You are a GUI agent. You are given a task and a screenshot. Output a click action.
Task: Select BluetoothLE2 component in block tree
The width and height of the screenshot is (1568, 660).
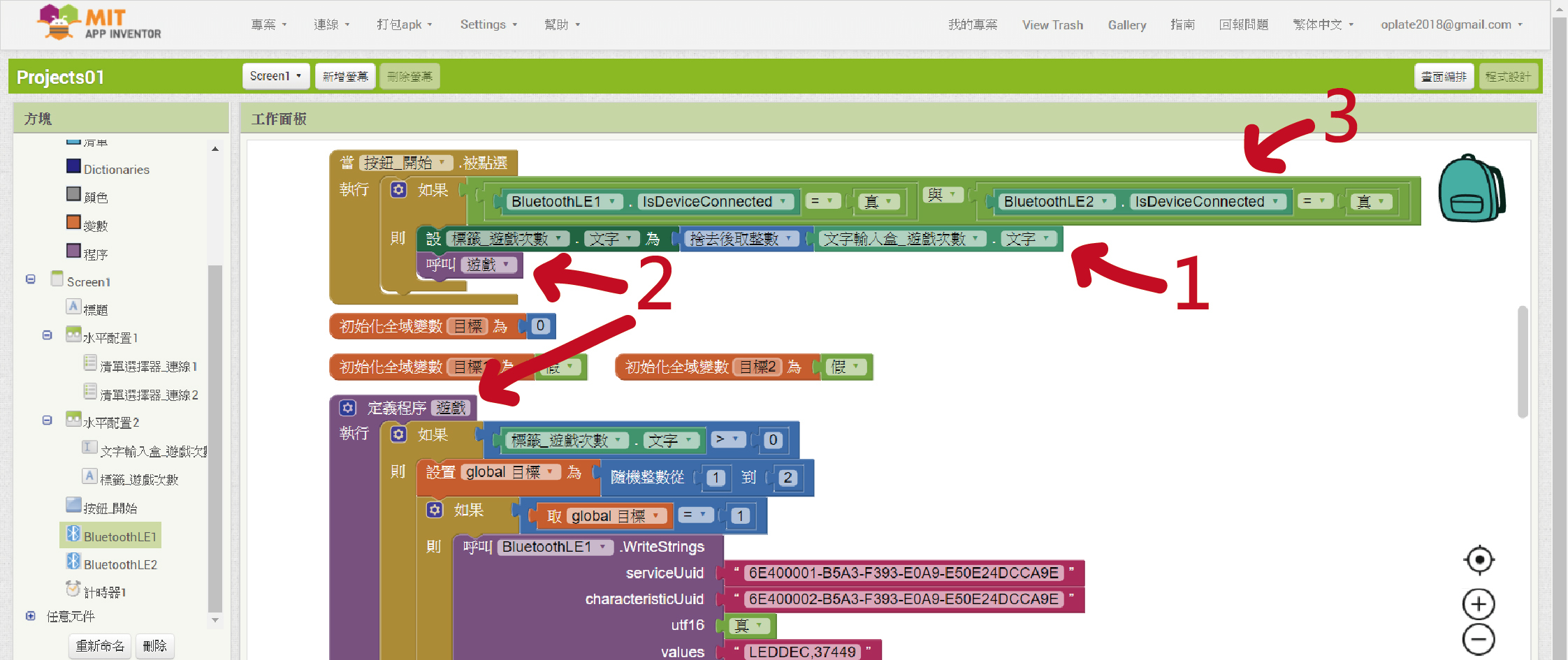pos(119,564)
